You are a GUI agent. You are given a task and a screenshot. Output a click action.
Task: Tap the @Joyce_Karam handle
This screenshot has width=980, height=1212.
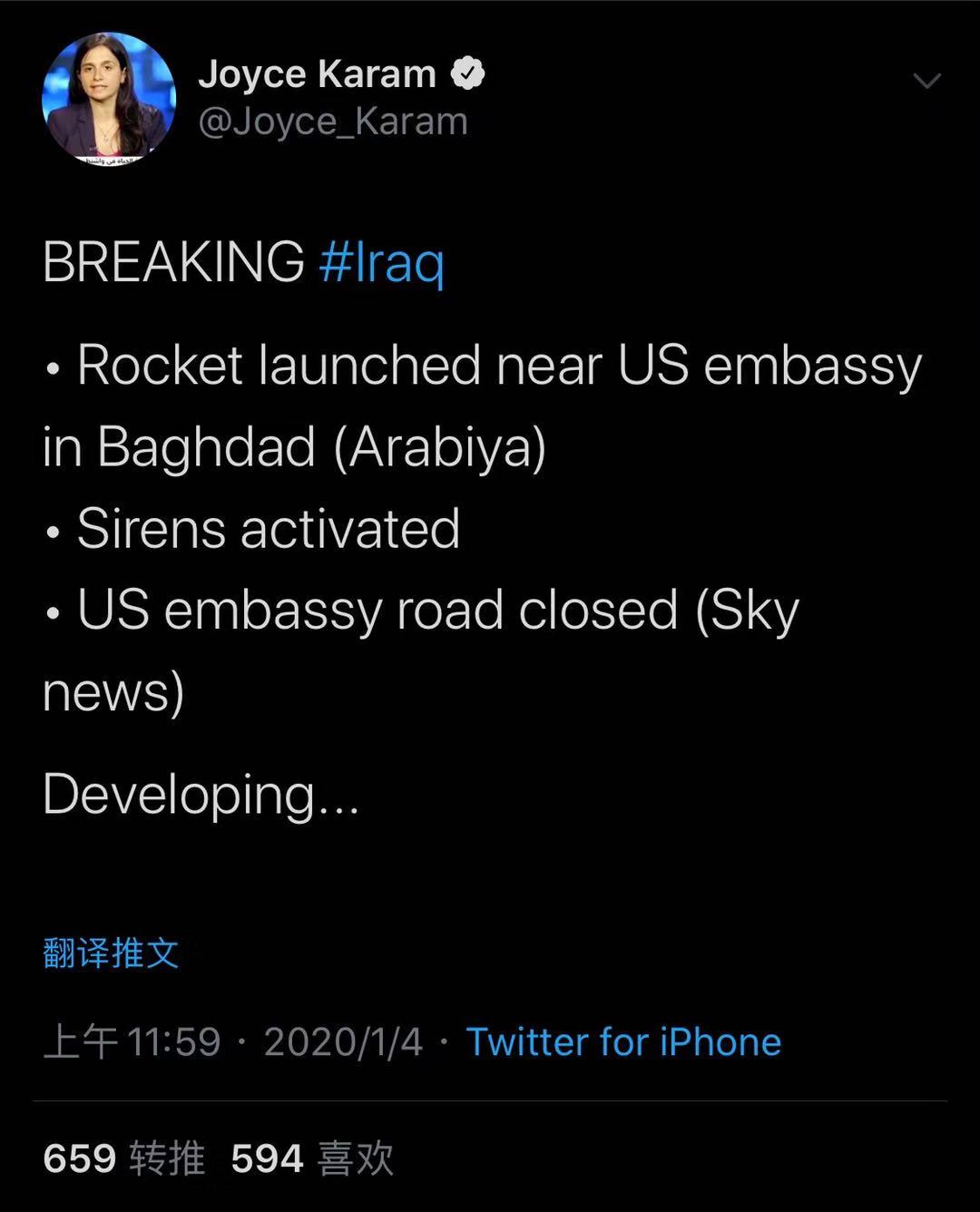[333, 122]
